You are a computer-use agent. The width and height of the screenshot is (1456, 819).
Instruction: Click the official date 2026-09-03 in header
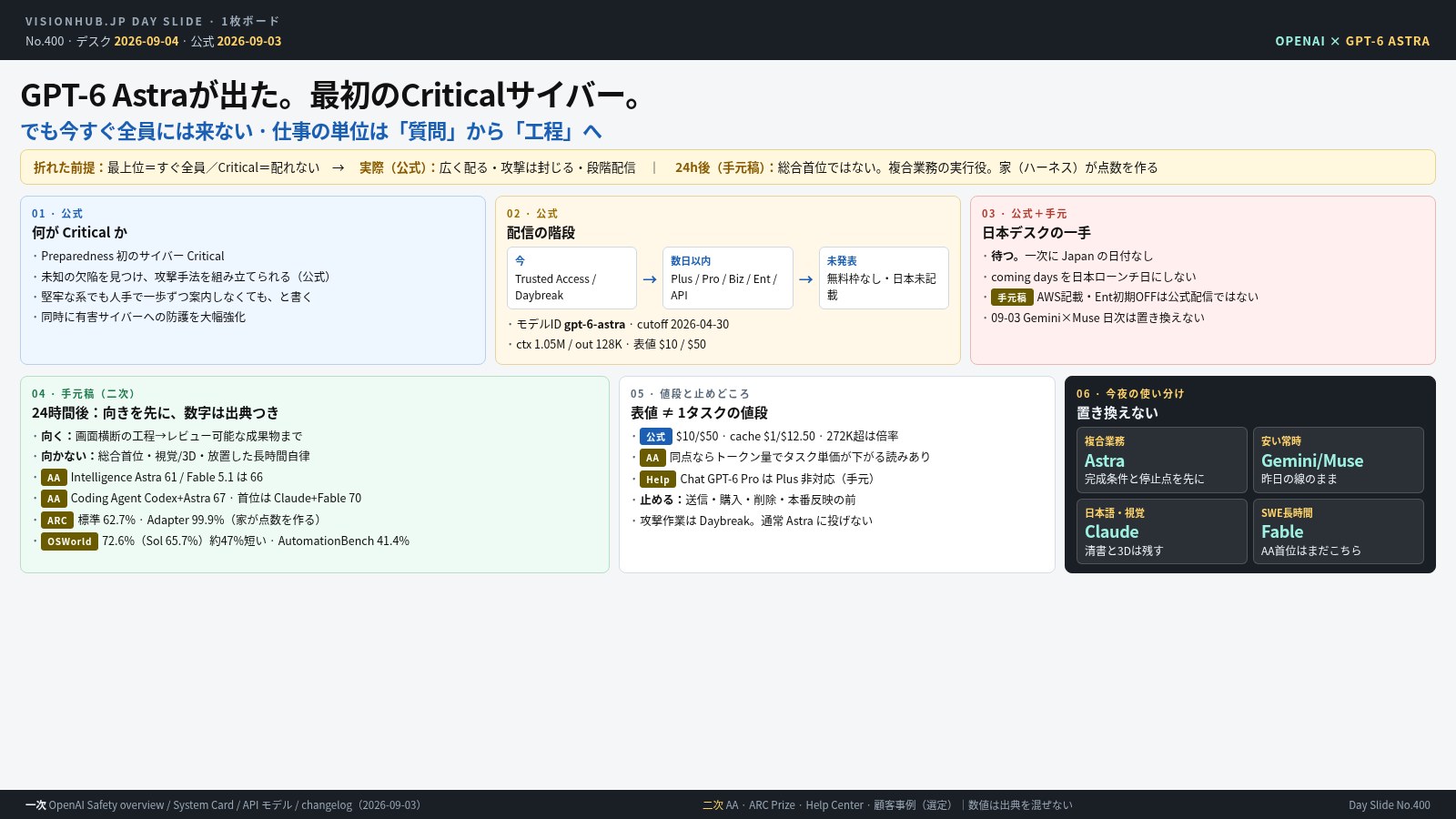(249, 41)
